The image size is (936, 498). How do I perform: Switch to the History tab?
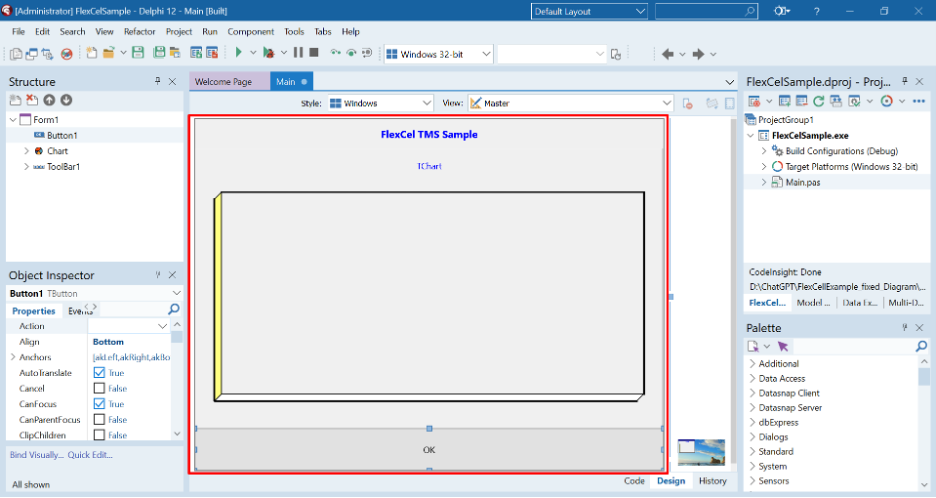[713, 481]
